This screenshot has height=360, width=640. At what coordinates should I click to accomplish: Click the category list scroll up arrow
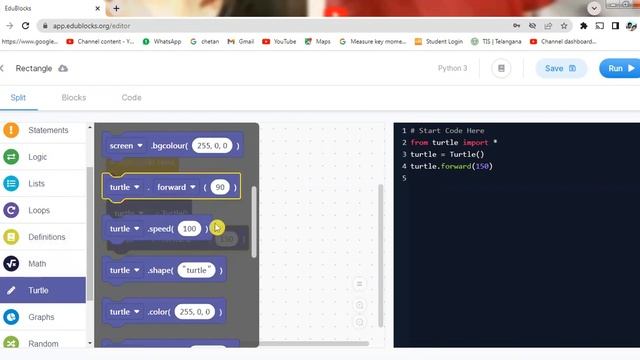coord(90,127)
